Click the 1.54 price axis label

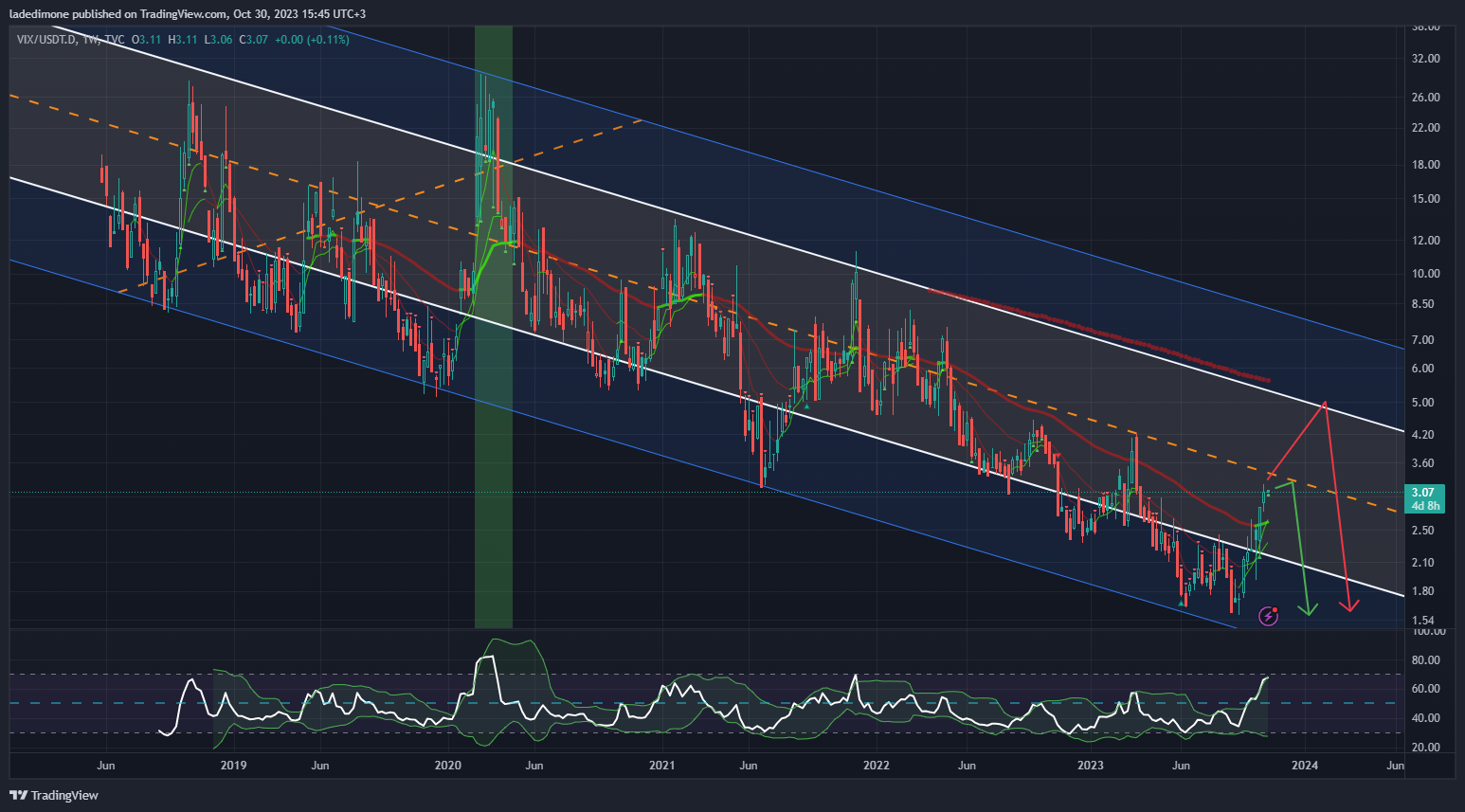point(1422,620)
